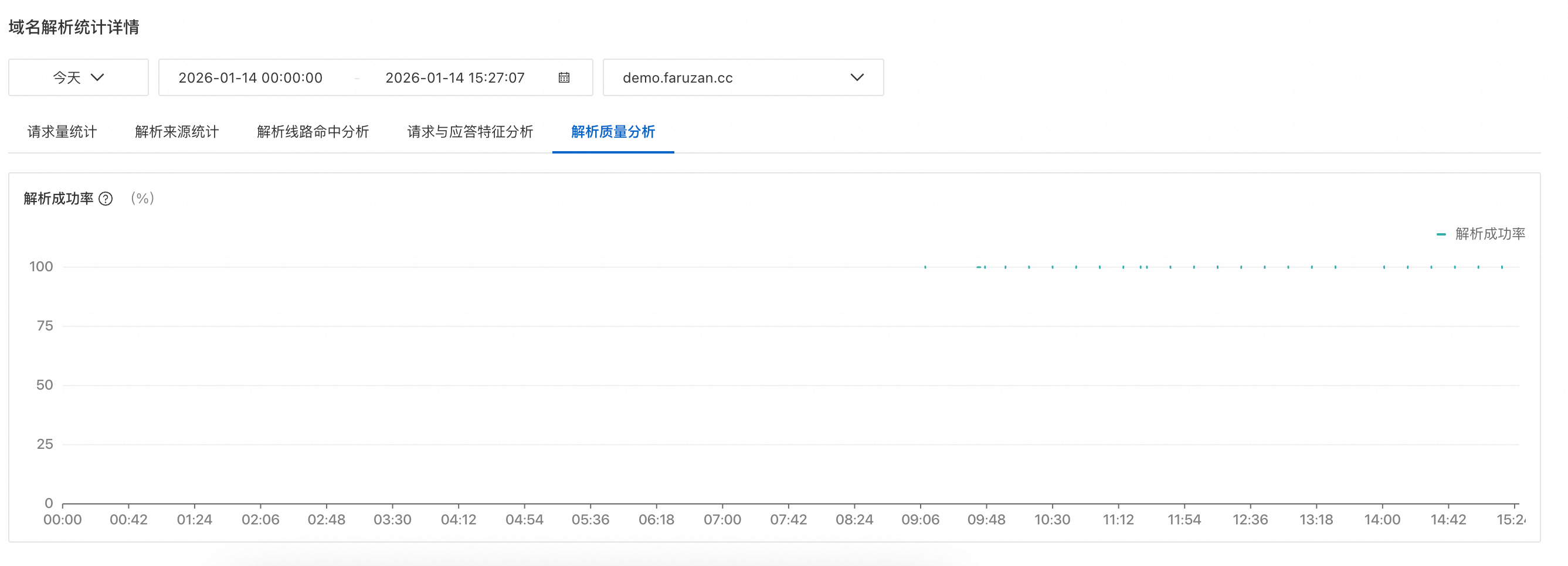
Task: Click the 75 y-axis label
Action: click(x=45, y=326)
